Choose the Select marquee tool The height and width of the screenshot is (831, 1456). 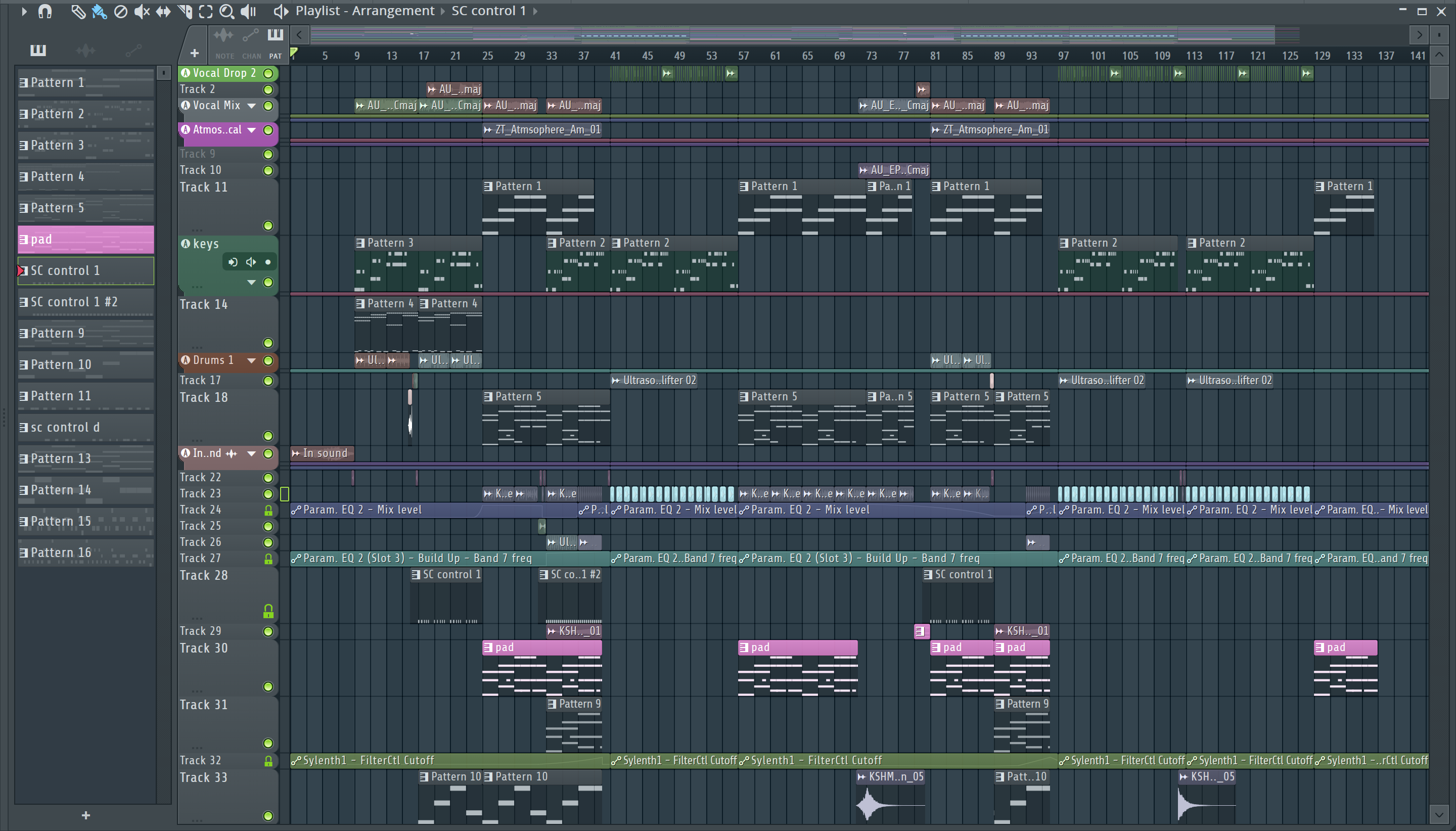click(x=205, y=11)
